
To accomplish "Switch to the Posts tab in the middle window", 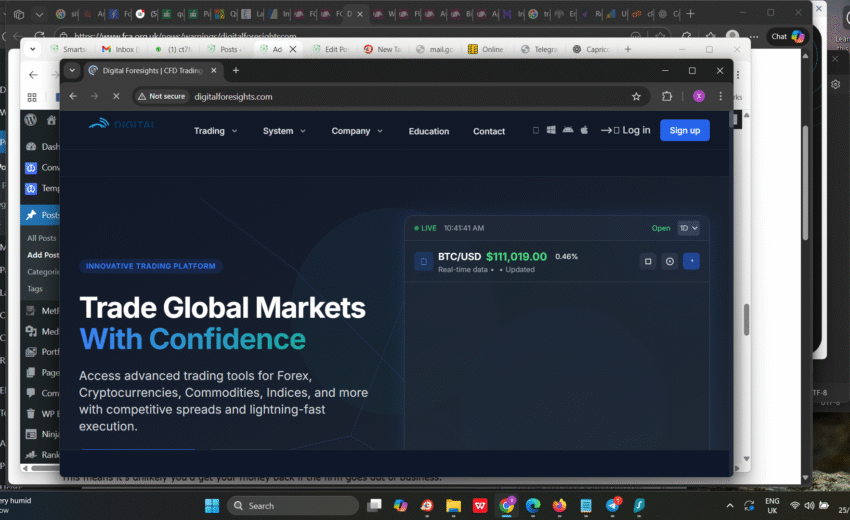I will pos(225,49).
